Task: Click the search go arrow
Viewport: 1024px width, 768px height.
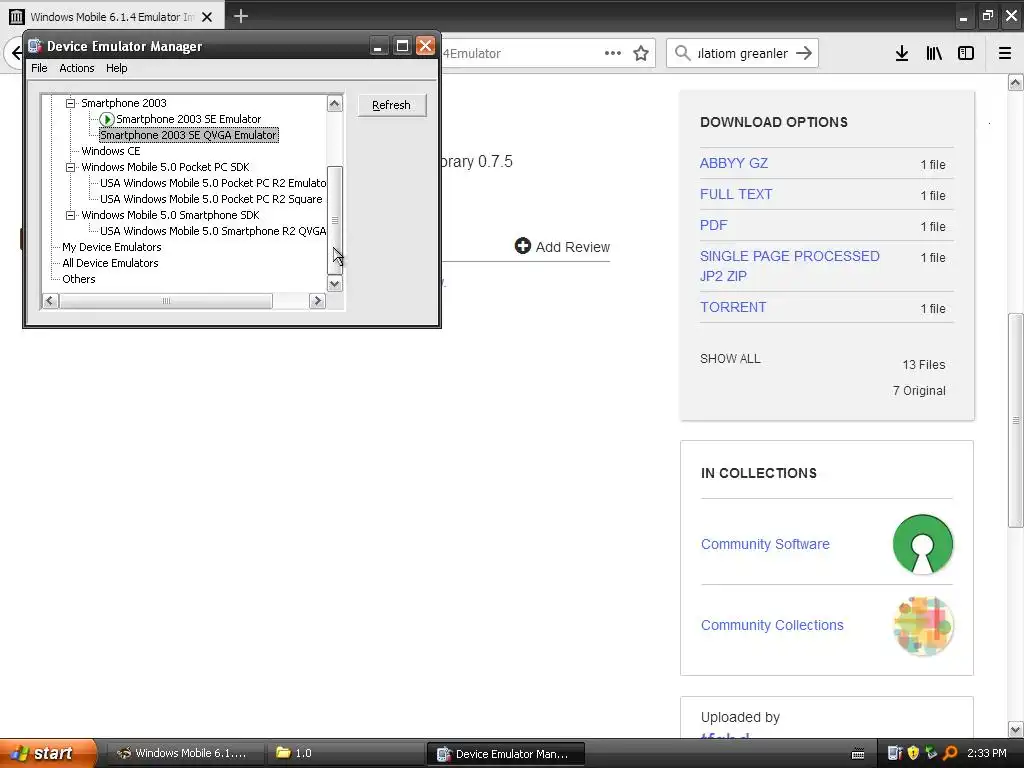Action: pyautogui.click(x=804, y=53)
